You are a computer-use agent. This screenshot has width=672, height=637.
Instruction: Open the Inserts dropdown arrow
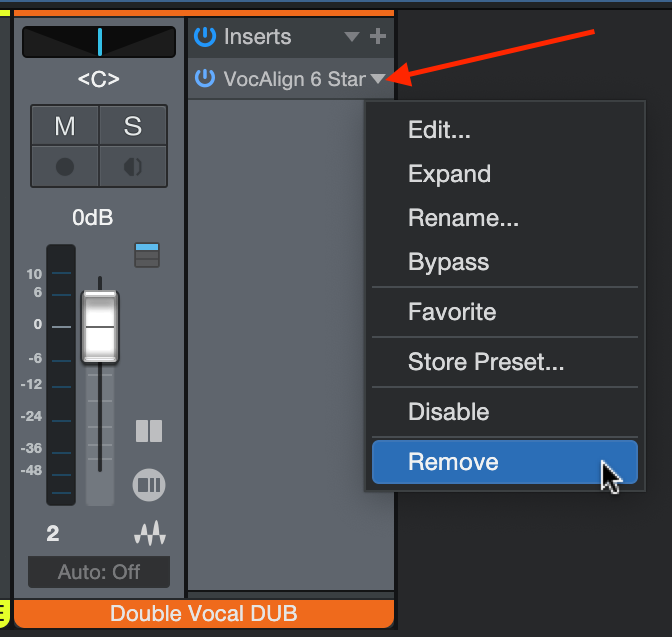[x=351, y=37]
